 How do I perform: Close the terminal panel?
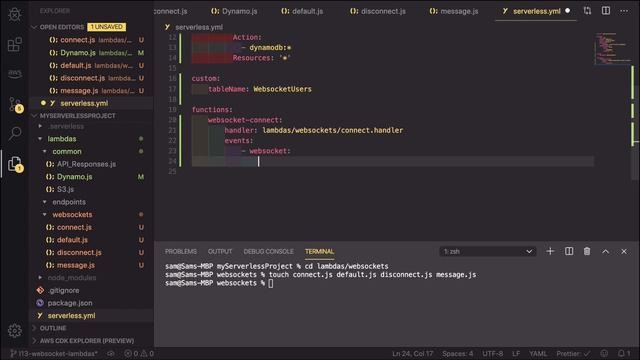(x=624, y=251)
